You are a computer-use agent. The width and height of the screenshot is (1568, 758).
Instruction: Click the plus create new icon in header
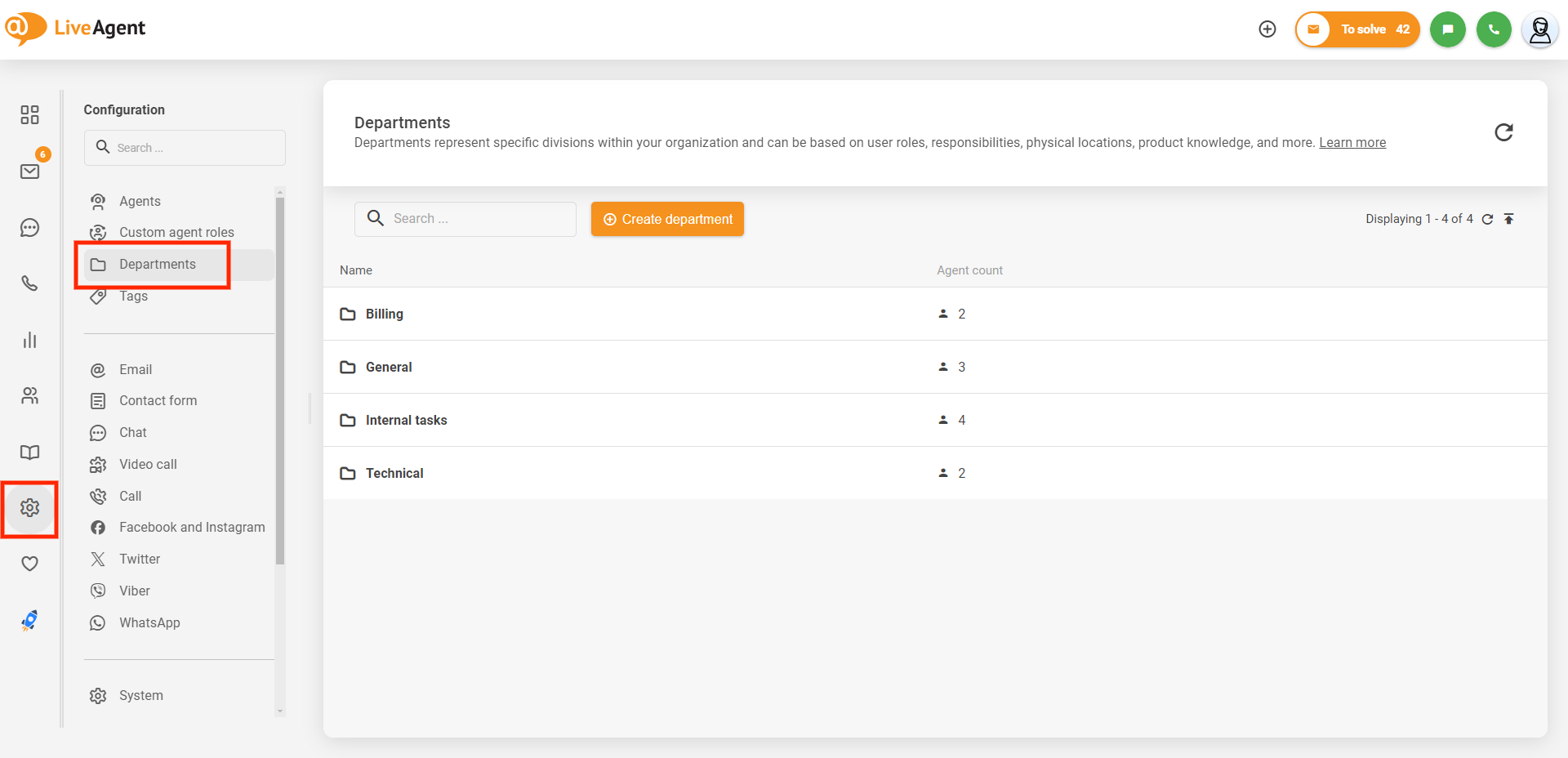(x=1267, y=29)
